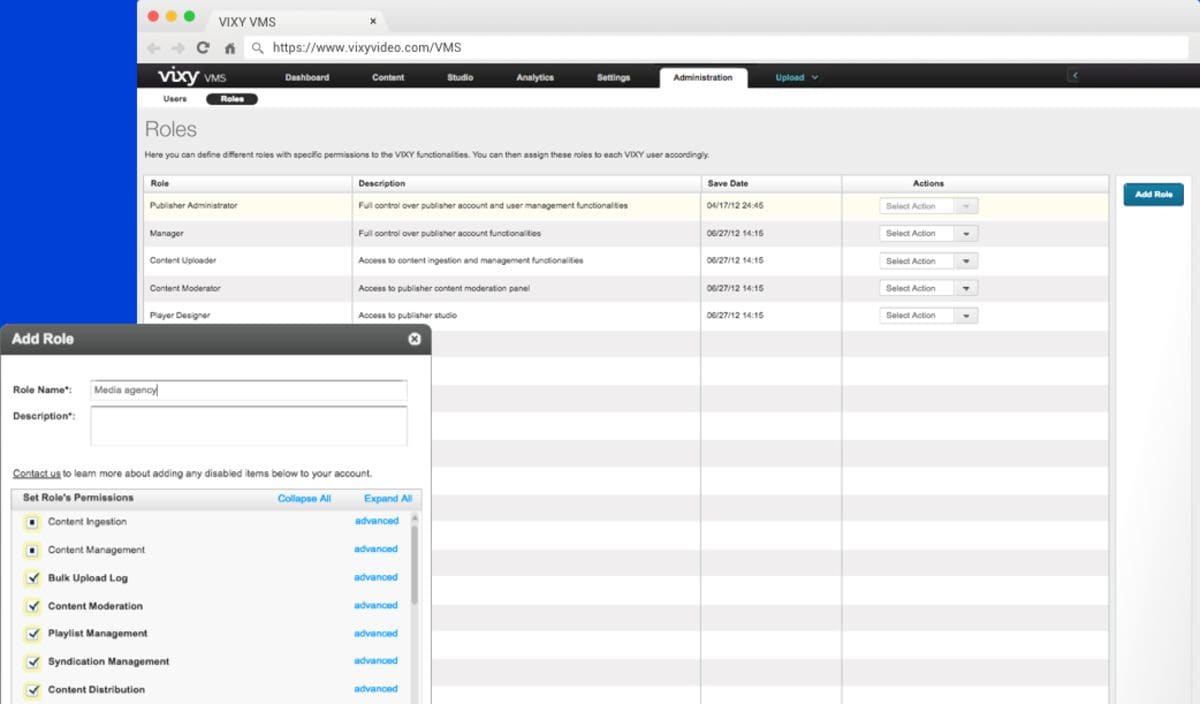Screen dimensions: 1200x704
Task: Click the Role Name input field
Action: (x=248, y=390)
